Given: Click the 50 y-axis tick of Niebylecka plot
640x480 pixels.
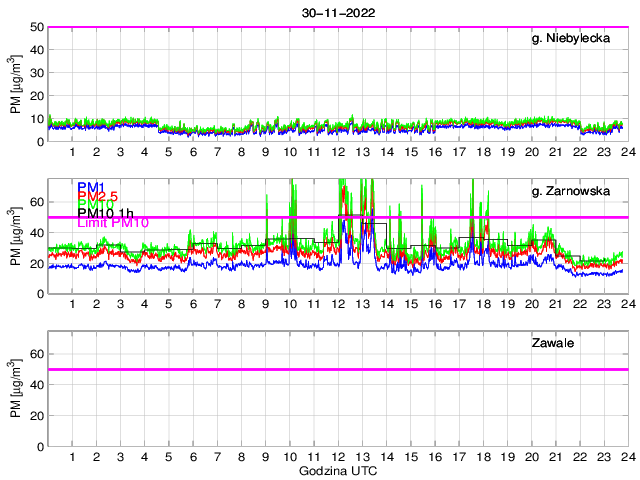Looking at the screenshot, I should click(x=35, y=27).
